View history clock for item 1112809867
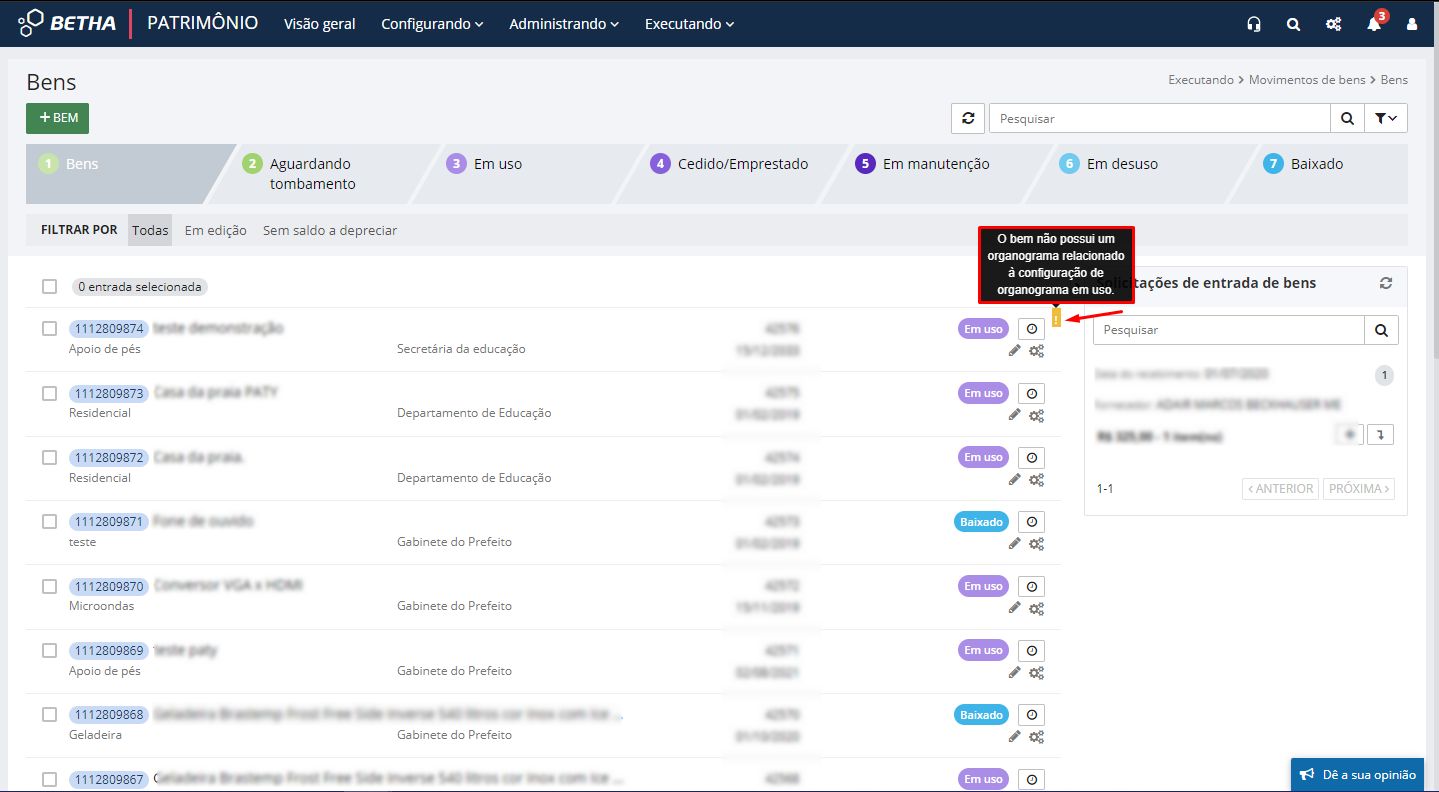The width and height of the screenshot is (1439, 792). click(x=1031, y=779)
